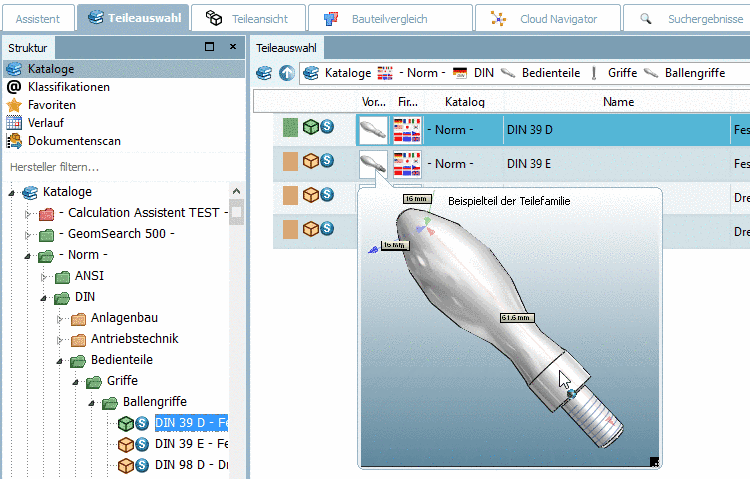Select Kataloge in the Struktur list
This screenshot has height=479, width=750.
point(124,69)
